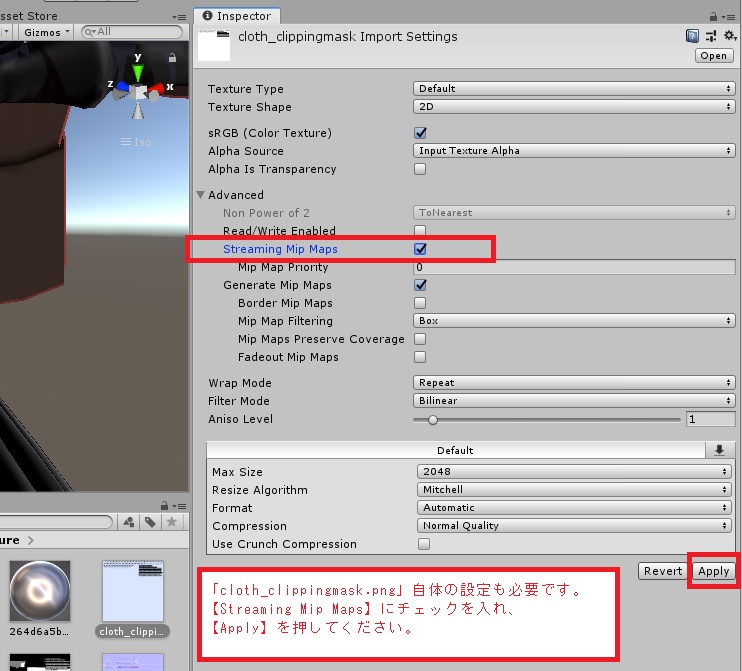Open the Project panel options menu

click(x=180, y=506)
